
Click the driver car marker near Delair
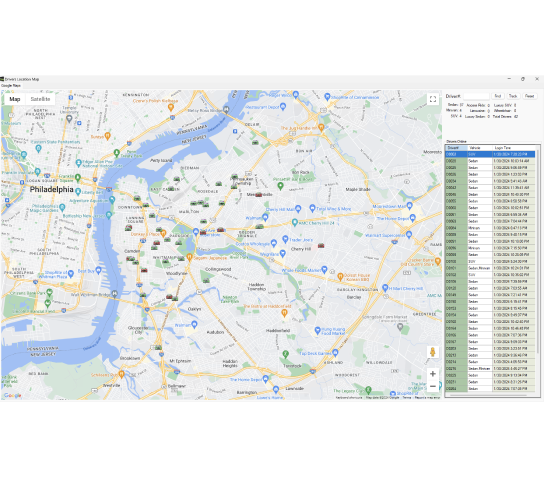tap(255, 142)
